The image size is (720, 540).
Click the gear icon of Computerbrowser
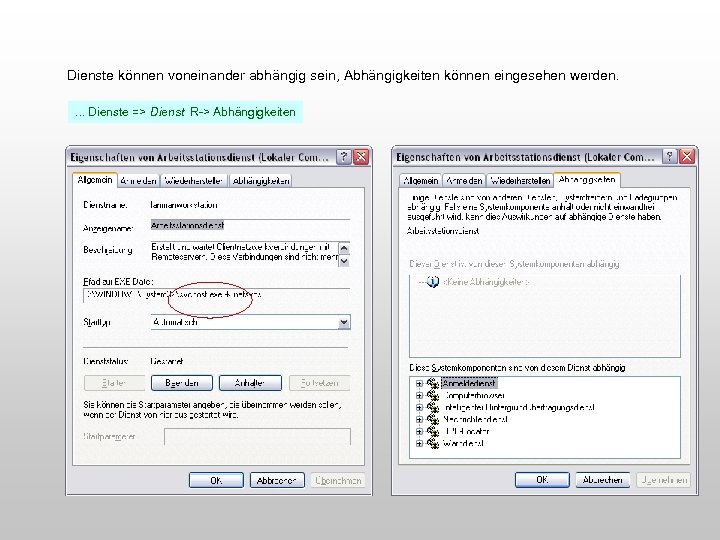pyautogui.click(x=433, y=395)
